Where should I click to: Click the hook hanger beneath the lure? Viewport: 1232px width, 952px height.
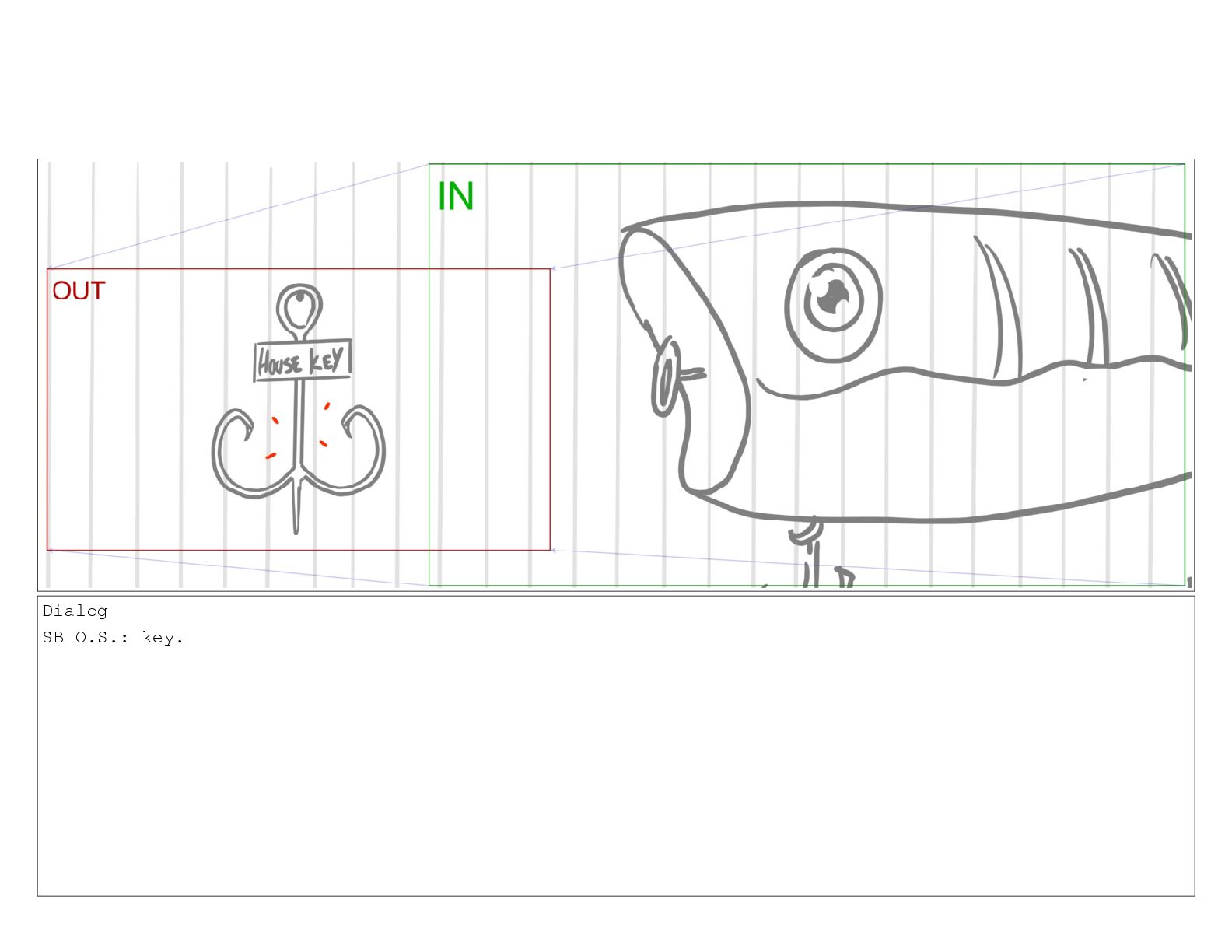pyautogui.click(x=807, y=533)
